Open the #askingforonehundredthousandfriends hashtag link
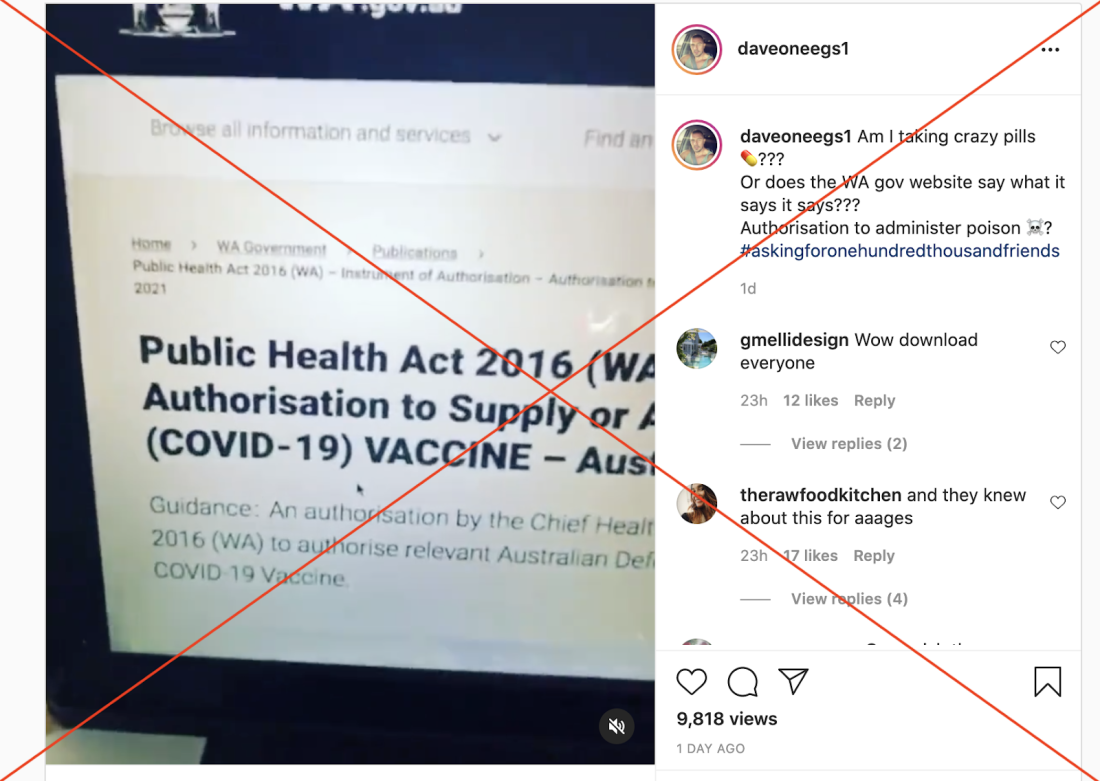 tap(899, 251)
